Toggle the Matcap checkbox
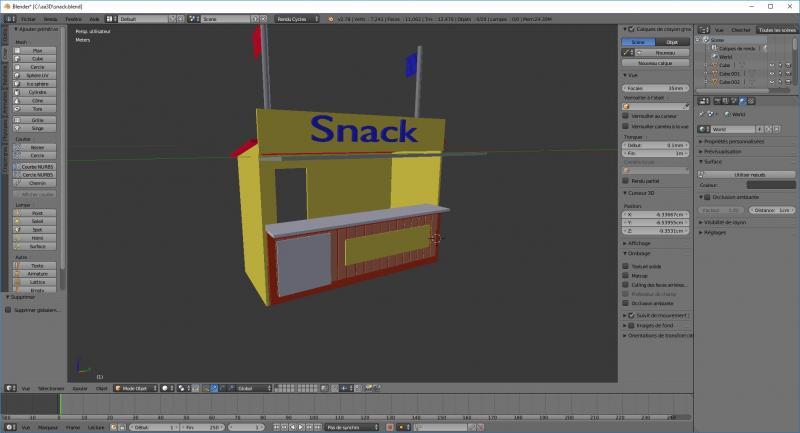 (x=626, y=275)
